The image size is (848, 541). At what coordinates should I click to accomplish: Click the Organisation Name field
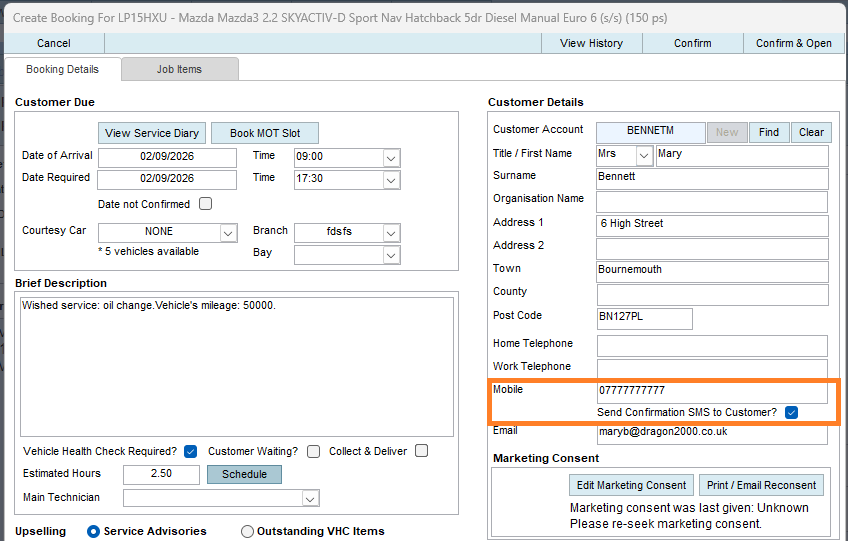click(712, 202)
